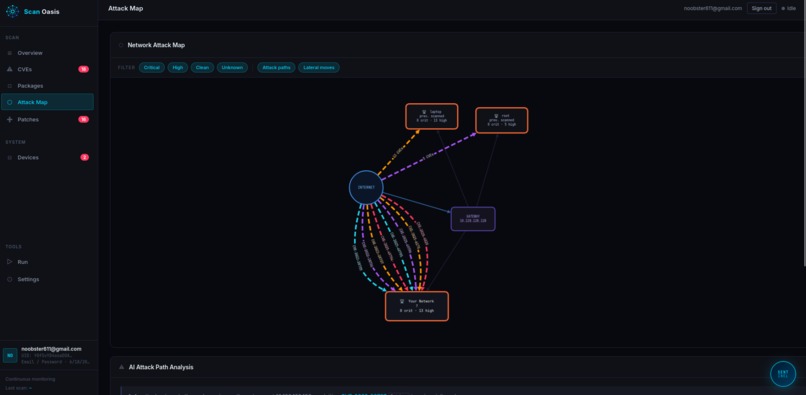Click the AI Attack Path Analysis heading
The image size is (806, 395).
[x=161, y=367]
